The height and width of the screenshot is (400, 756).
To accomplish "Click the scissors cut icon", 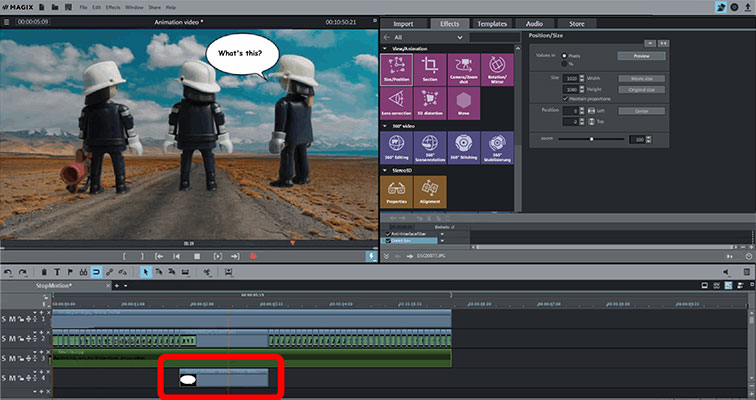I will 207,272.
